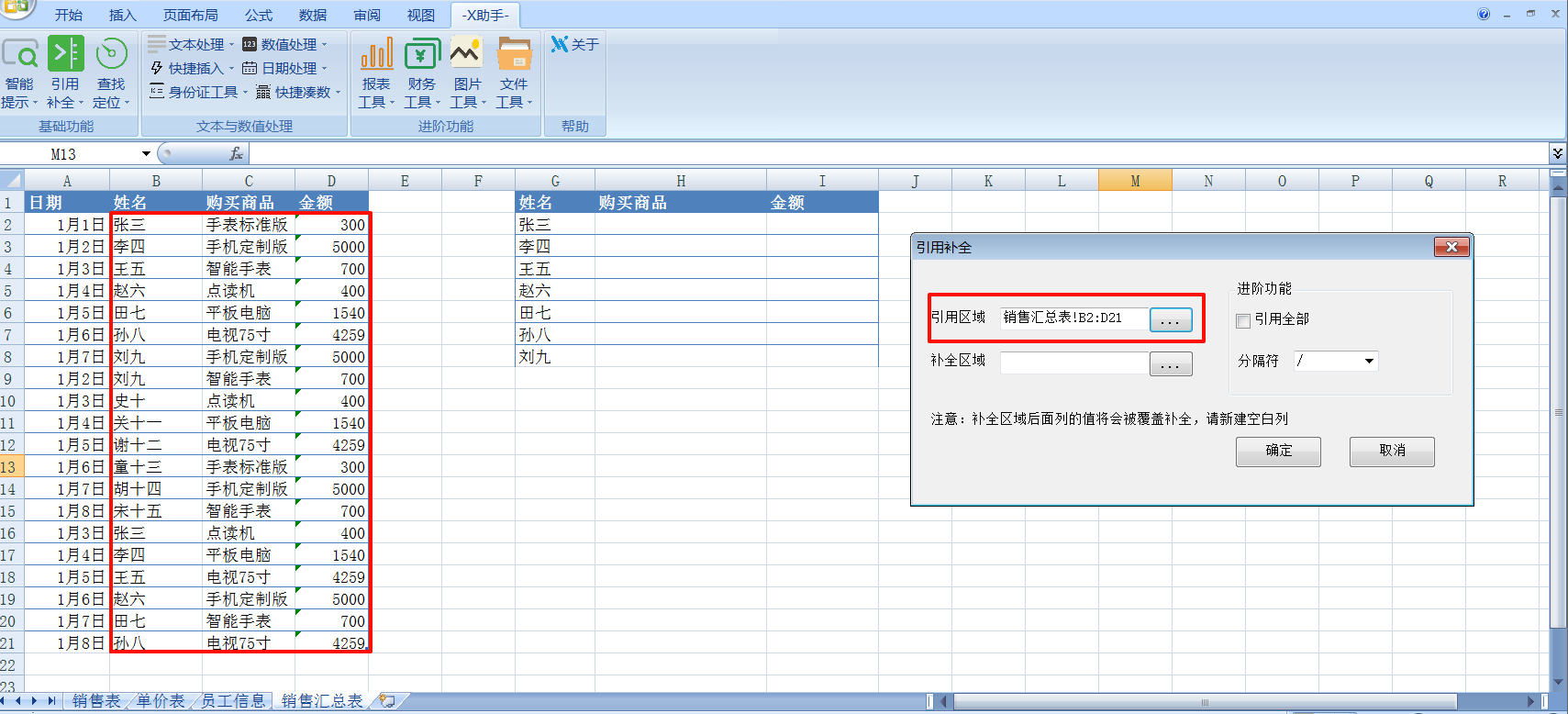Screen dimensions: 1568x714
Task: Click the select-all corner of the sheet
Action: click(x=12, y=181)
